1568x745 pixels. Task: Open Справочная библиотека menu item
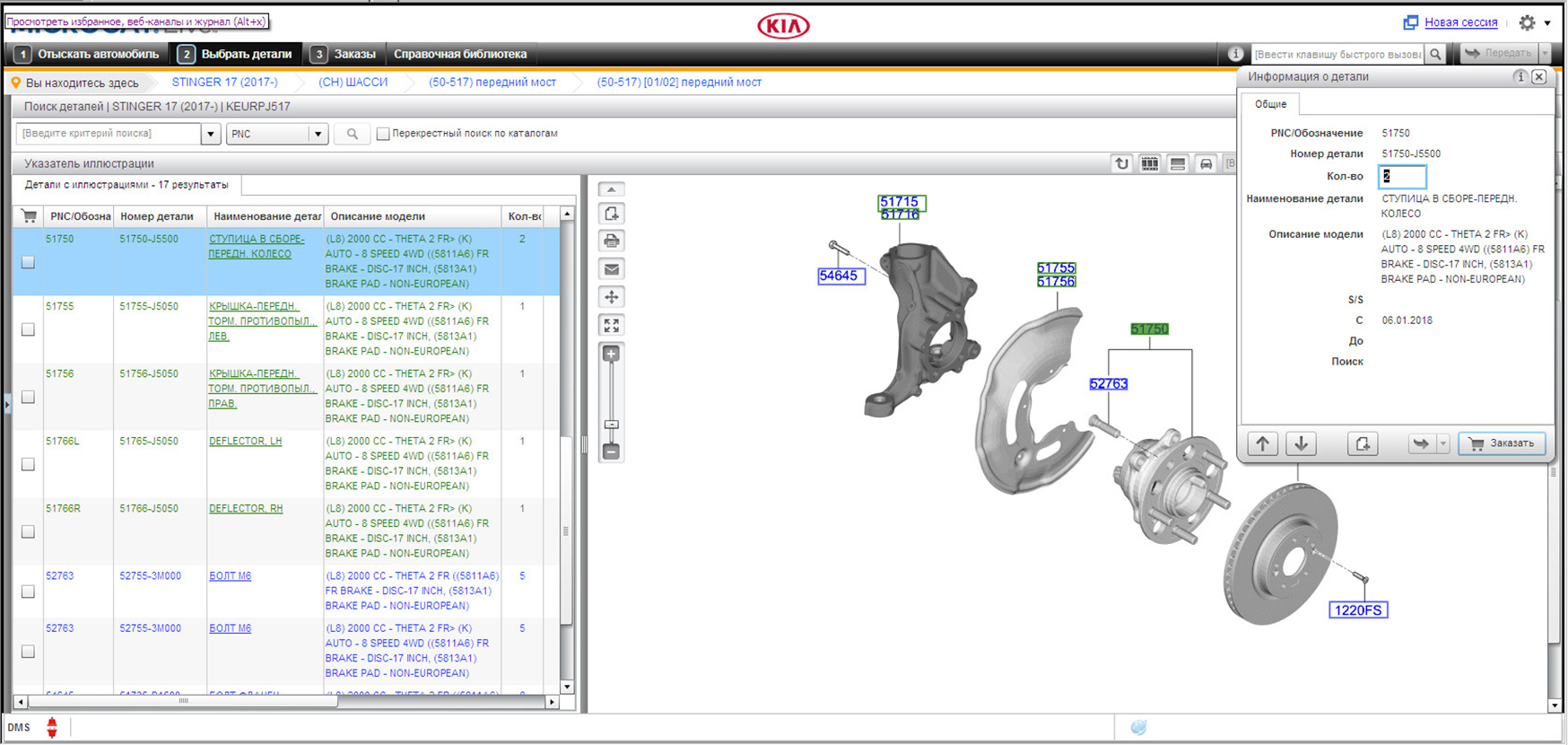pos(460,54)
